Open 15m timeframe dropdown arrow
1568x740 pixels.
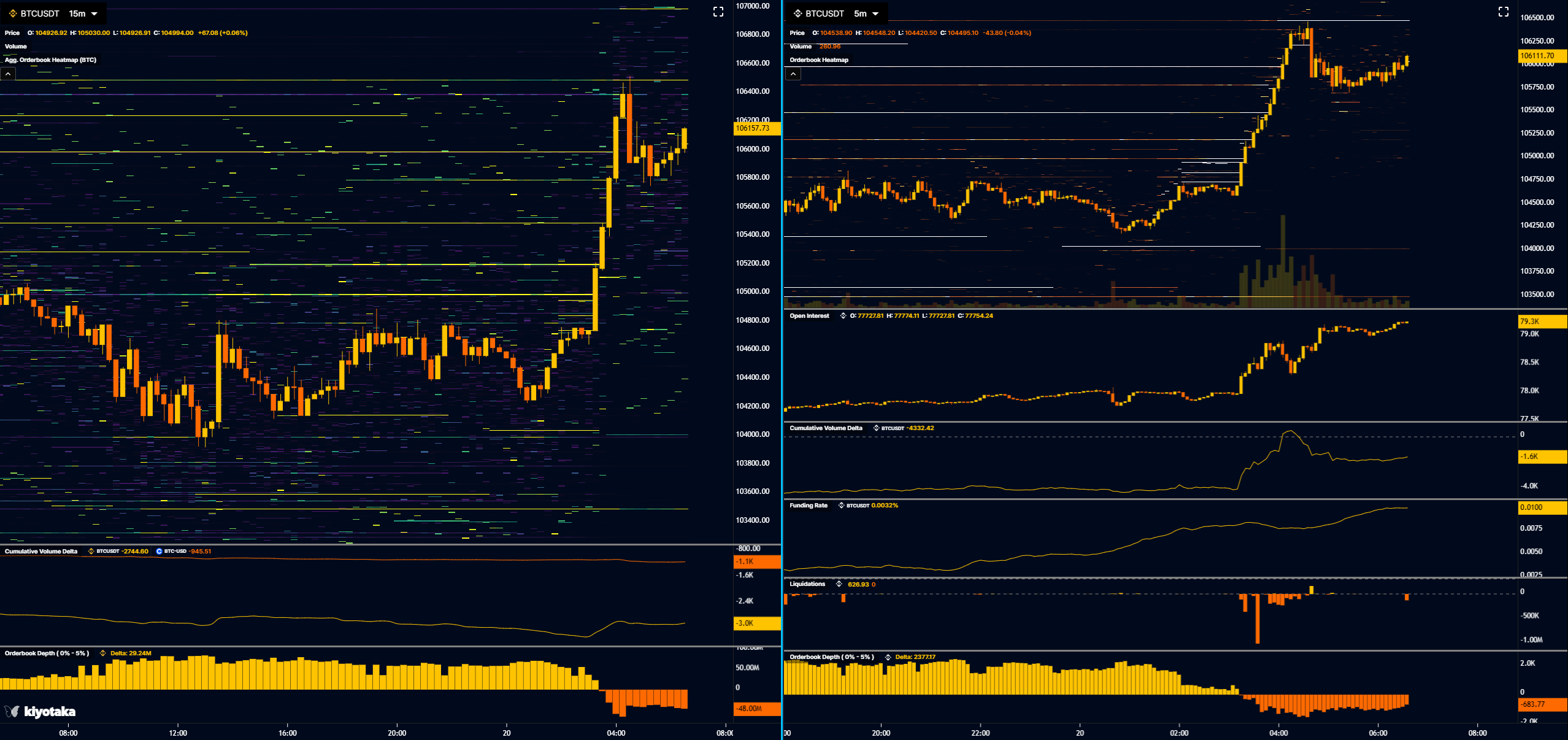tap(94, 13)
